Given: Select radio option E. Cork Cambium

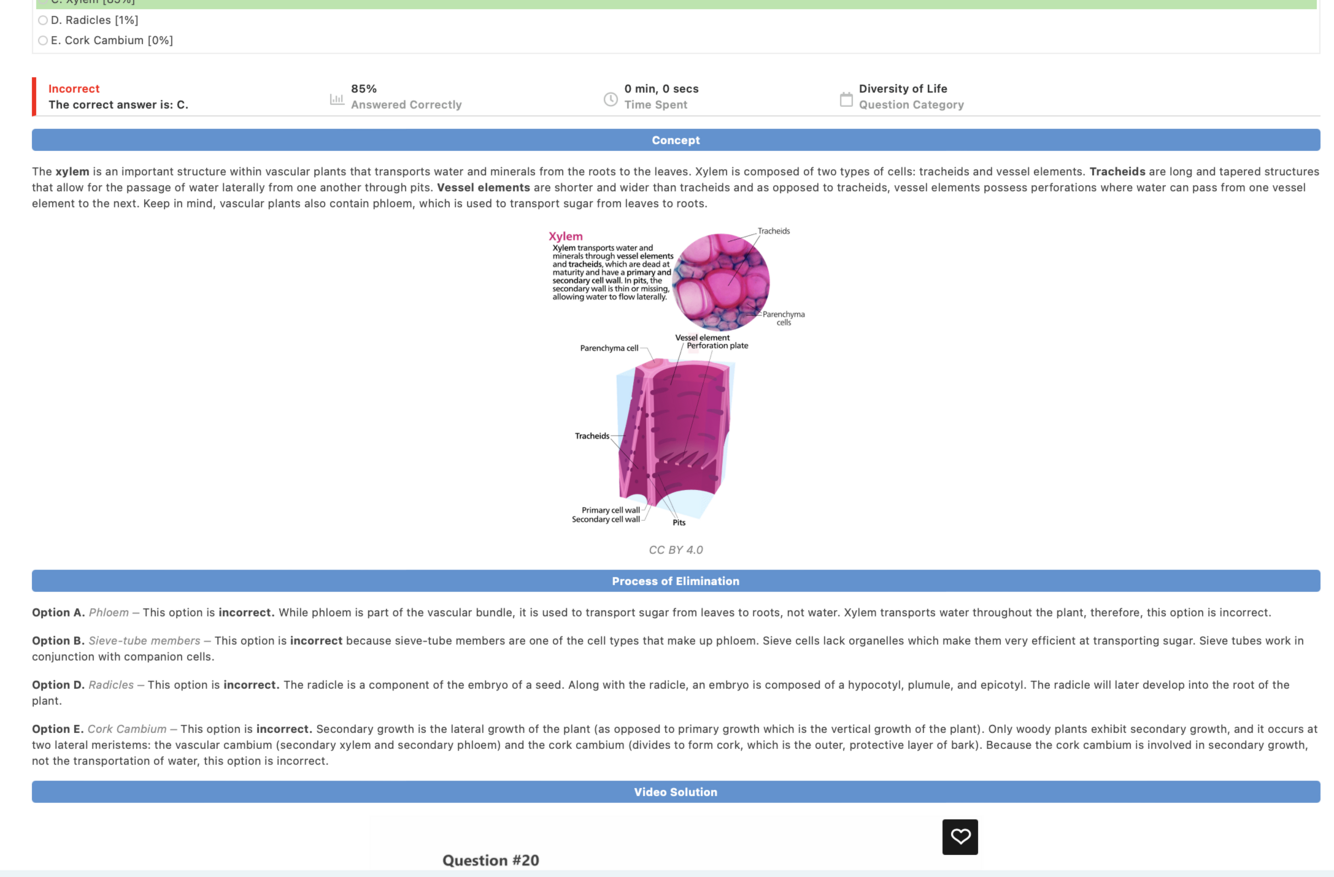Looking at the screenshot, I should point(43,40).
